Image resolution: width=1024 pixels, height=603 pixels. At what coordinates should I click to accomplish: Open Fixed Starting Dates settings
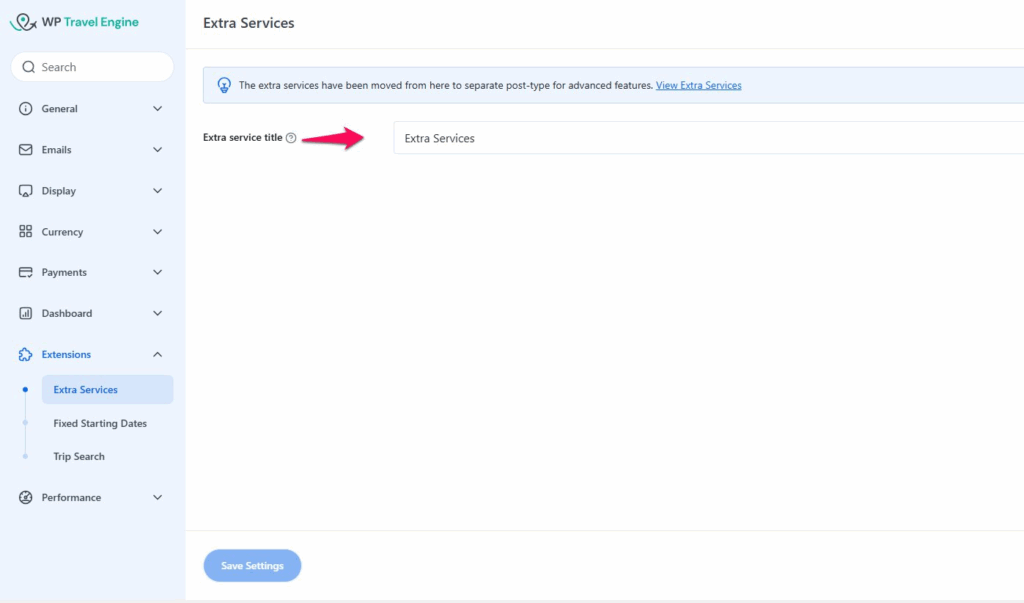[100, 423]
